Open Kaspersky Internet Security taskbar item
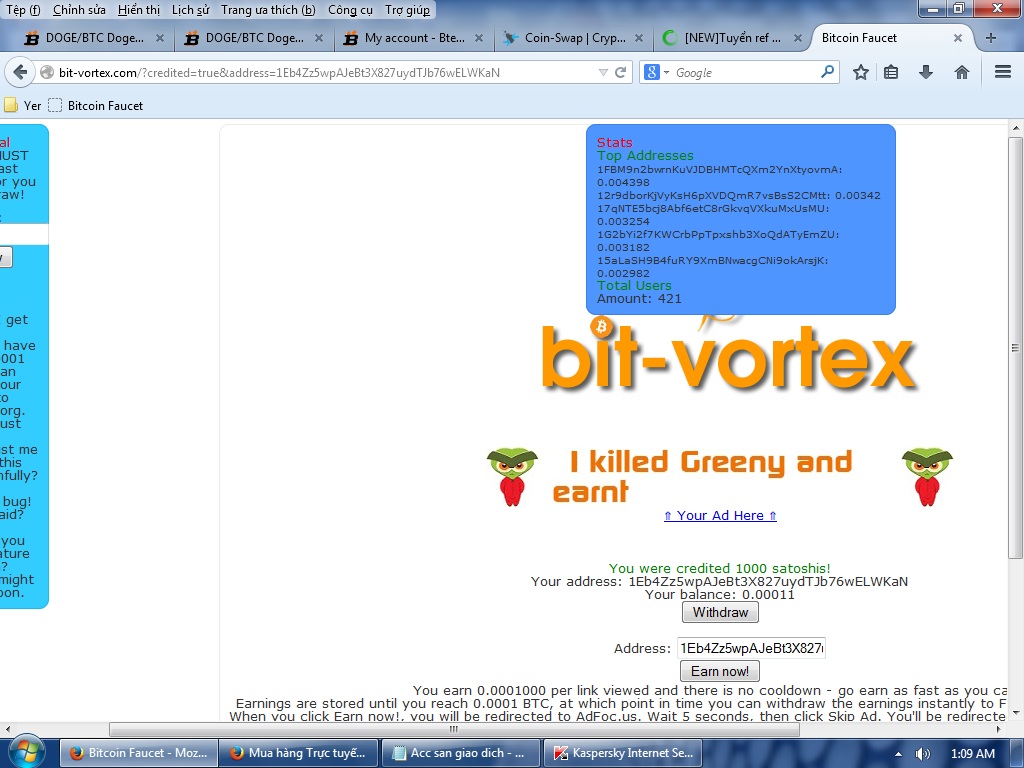The image size is (1024, 768). [622, 753]
